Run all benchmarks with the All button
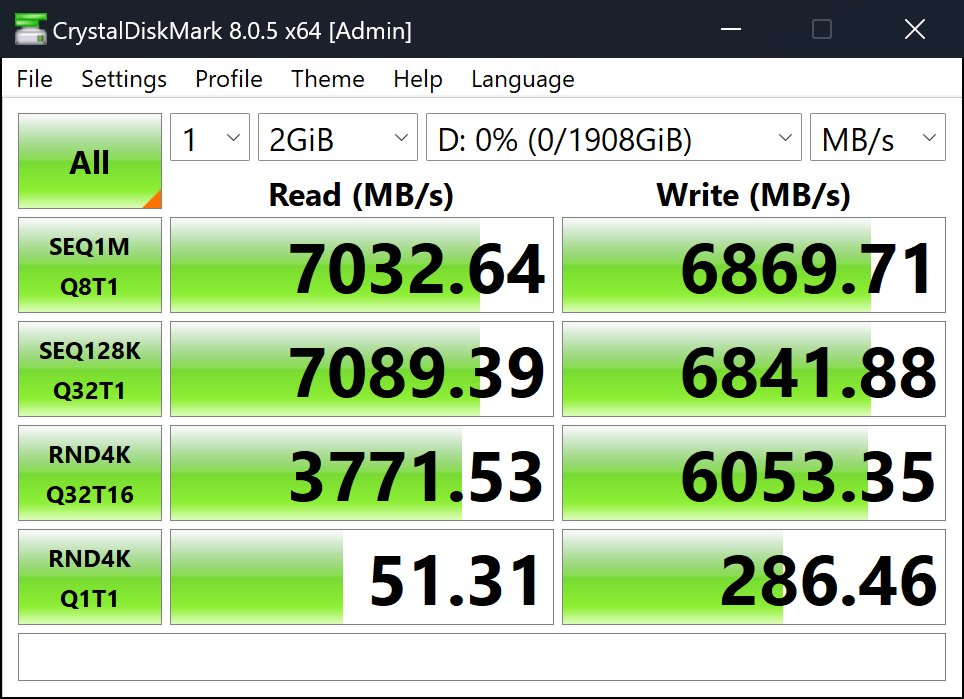The width and height of the screenshot is (964, 699). [x=90, y=162]
